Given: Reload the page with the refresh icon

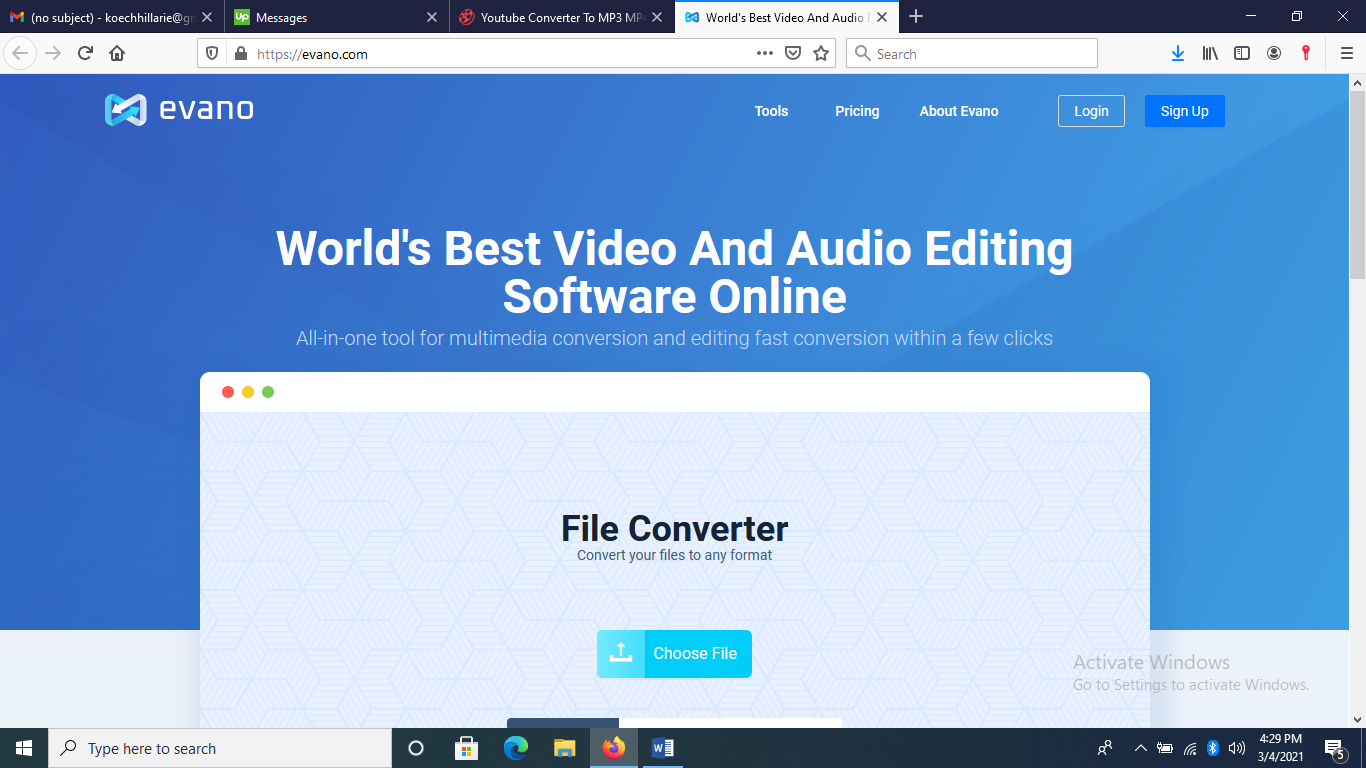Looking at the screenshot, I should (x=85, y=54).
